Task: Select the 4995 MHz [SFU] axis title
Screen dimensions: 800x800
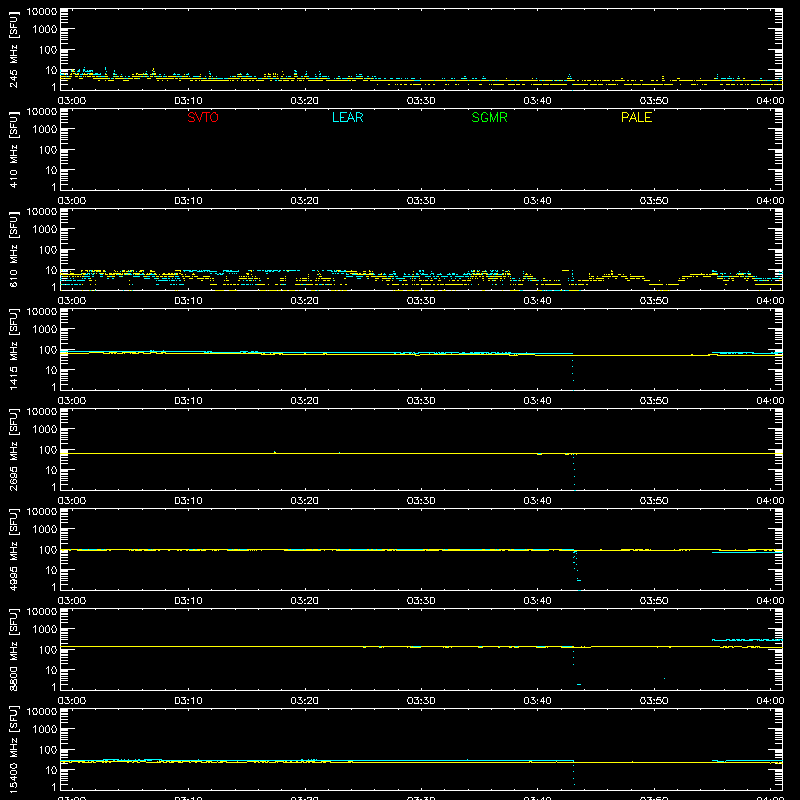Action: [14, 550]
